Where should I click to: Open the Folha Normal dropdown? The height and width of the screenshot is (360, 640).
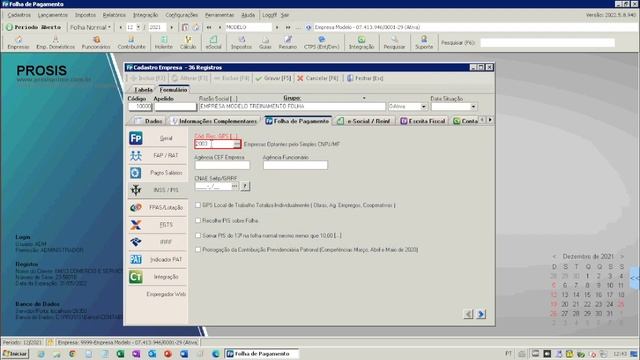pos(90,27)
